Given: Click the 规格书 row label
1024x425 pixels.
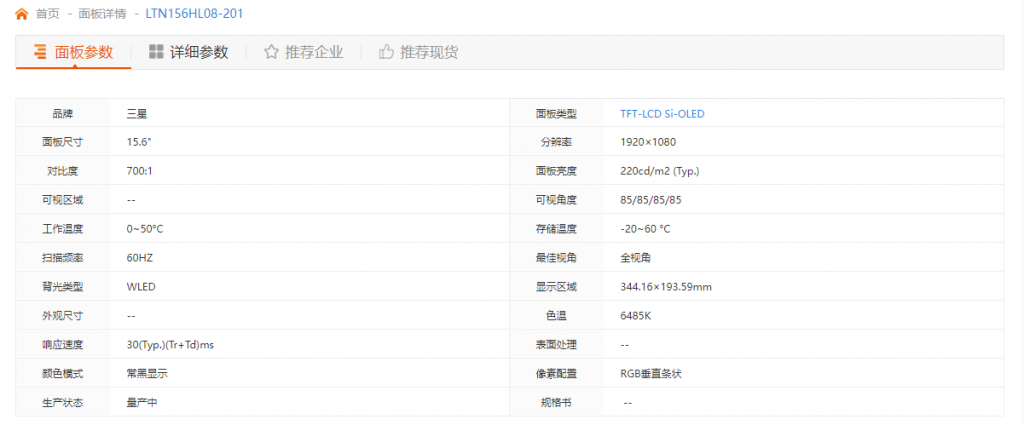Looking at the screenshot, I should tap(556, 403).
